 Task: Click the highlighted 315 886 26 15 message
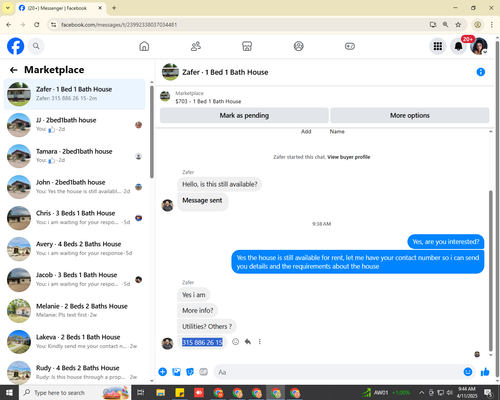[x=202, y=342]
